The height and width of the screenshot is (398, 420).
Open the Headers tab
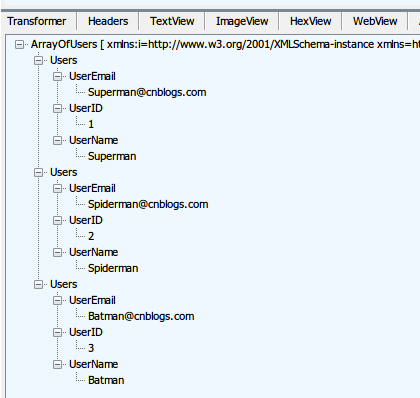[108, 21]
